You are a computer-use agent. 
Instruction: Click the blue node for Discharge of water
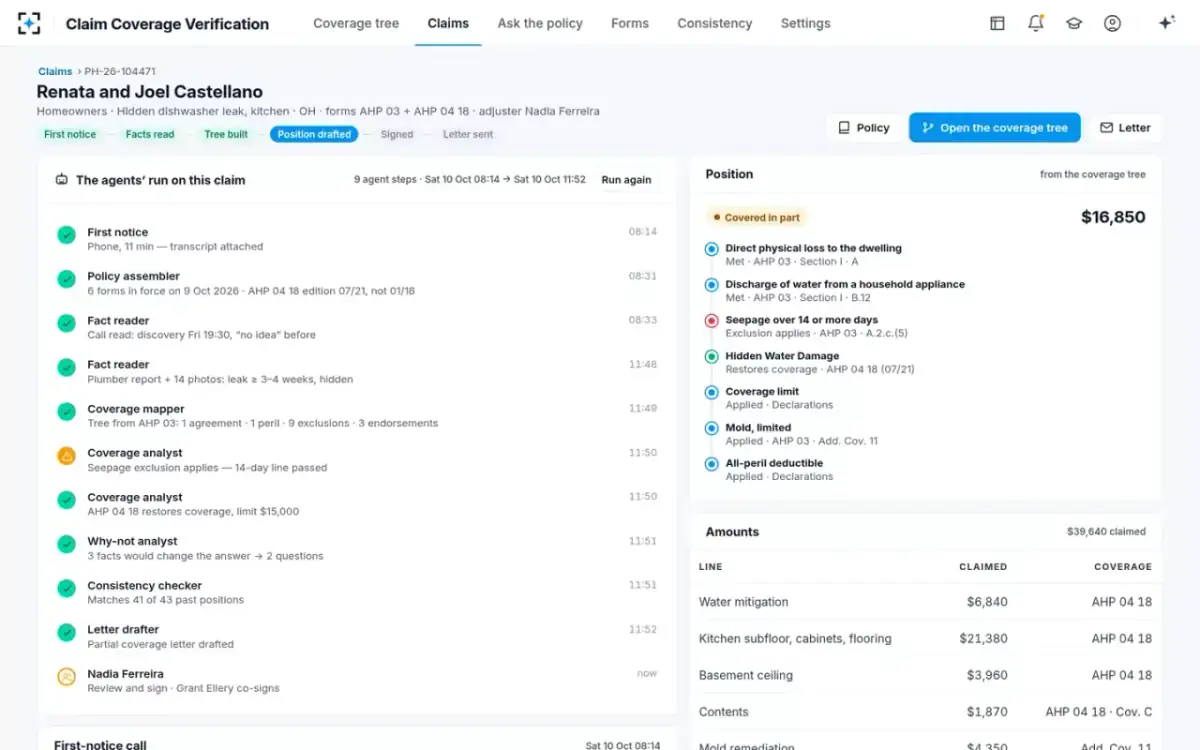pyautogui.click(x=711, y=285)
